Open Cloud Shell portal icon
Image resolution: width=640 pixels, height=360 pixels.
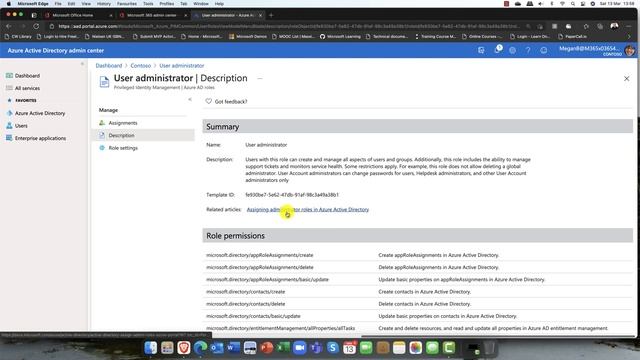click(481, 50)
